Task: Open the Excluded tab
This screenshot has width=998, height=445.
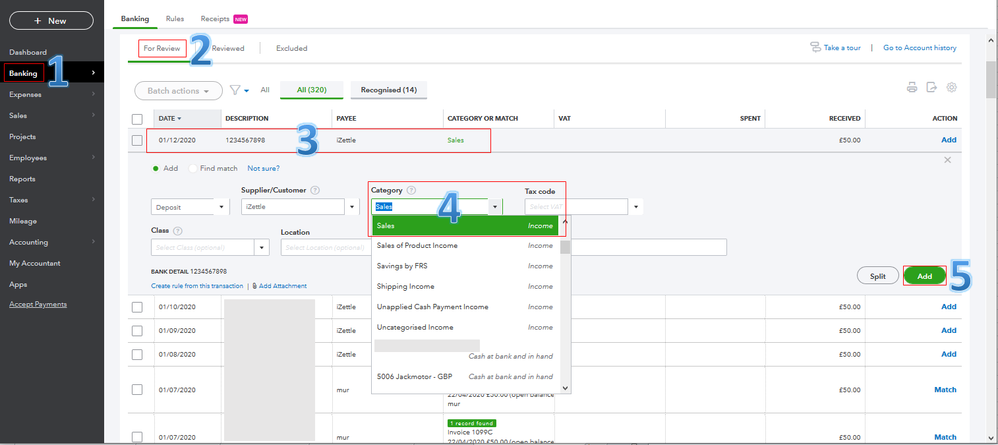Action: tap(292, 48)
